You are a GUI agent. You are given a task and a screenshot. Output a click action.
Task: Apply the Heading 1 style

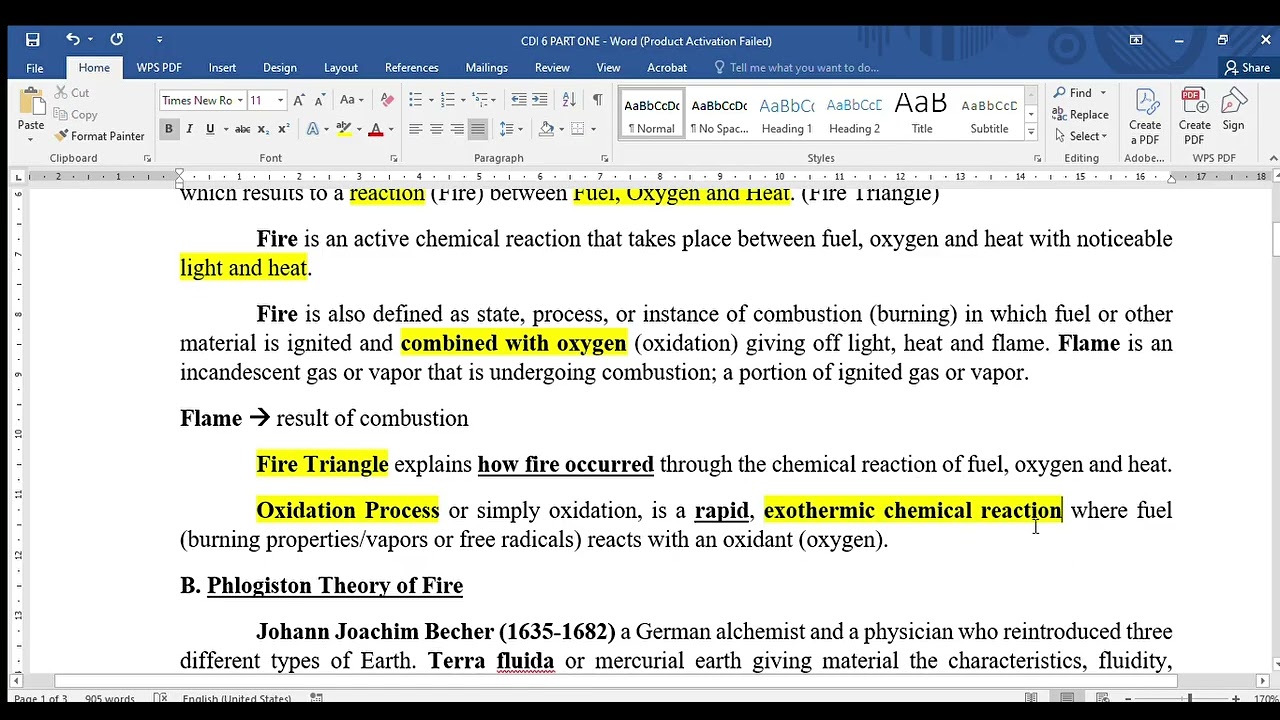pyautogui.click(x=787, y=114)
